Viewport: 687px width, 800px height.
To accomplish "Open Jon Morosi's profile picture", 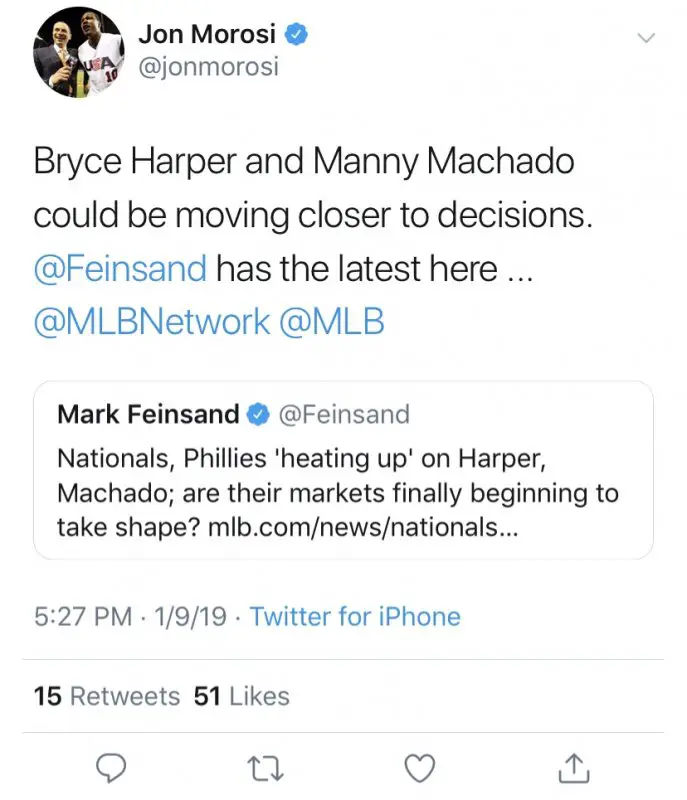I will [x=79, y=54].
